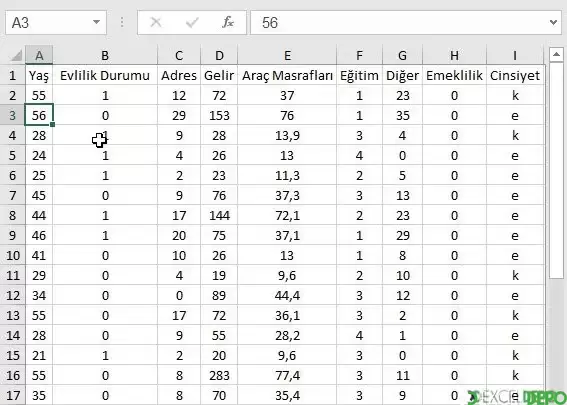The image size is (567, 405).
Task: Click the three-dot handle beside Name Box
Action: point(122,22)
